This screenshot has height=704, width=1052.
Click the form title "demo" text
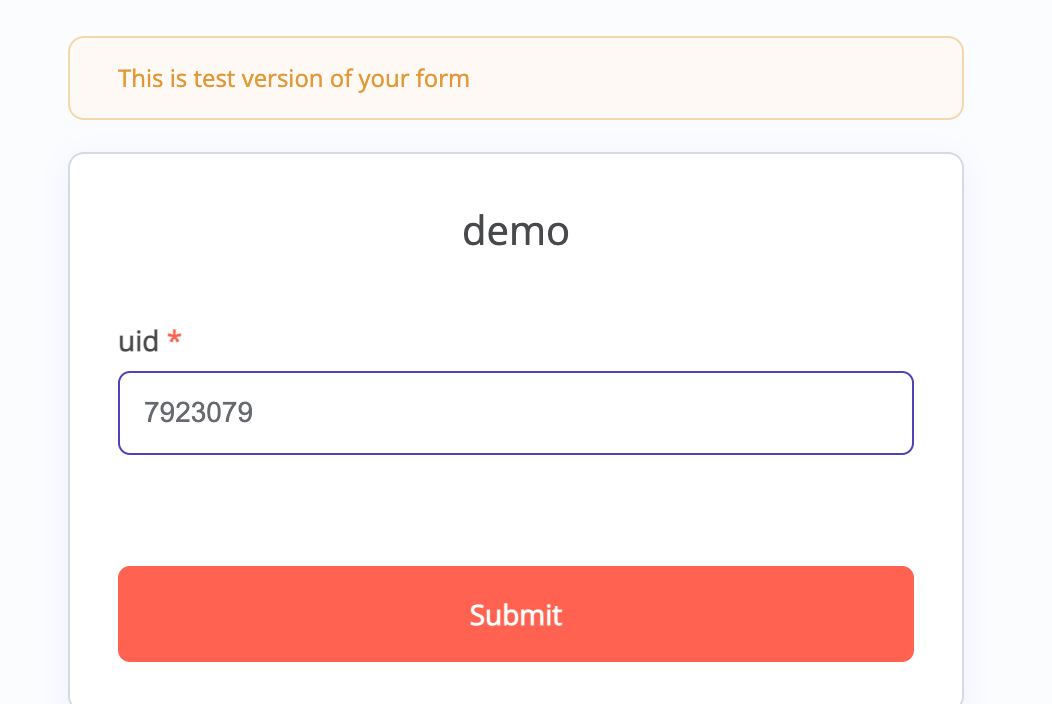pyautogui.click(x=515, y=232)
